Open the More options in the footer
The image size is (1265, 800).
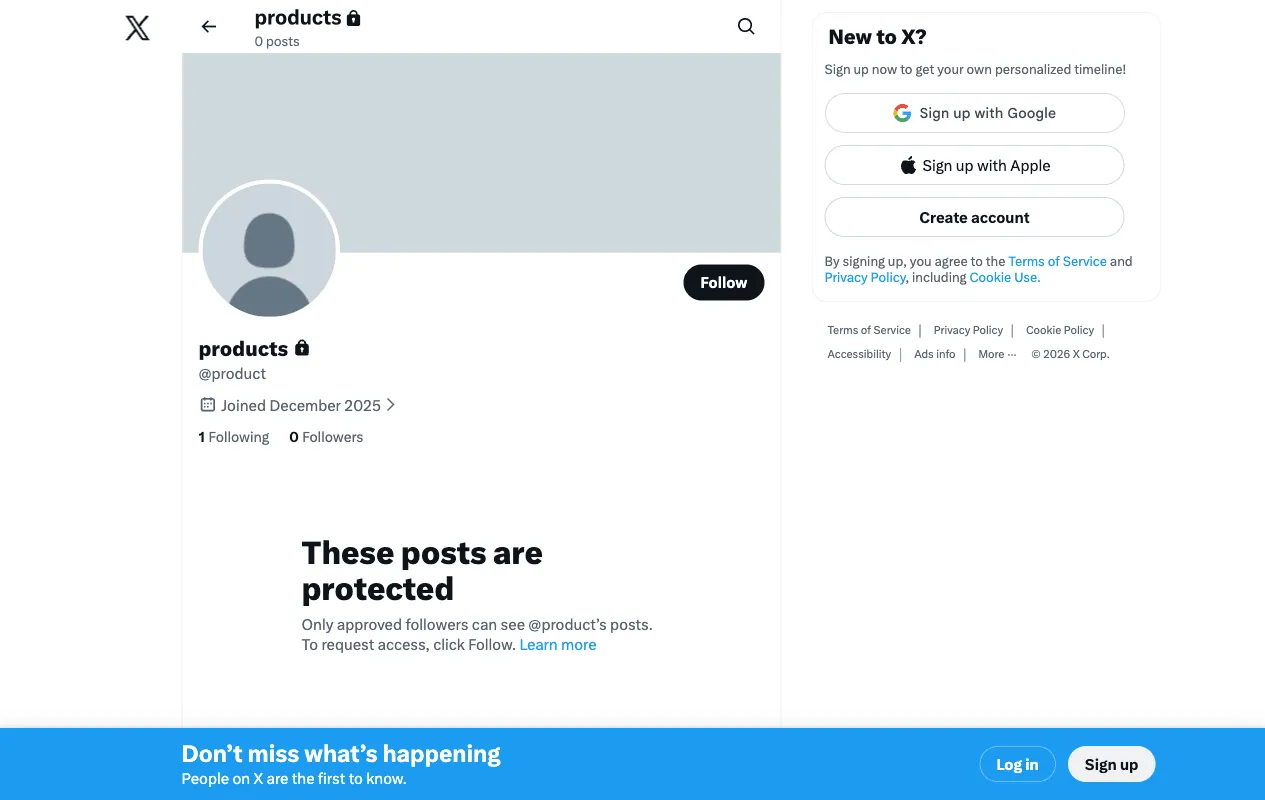(996, 354)
